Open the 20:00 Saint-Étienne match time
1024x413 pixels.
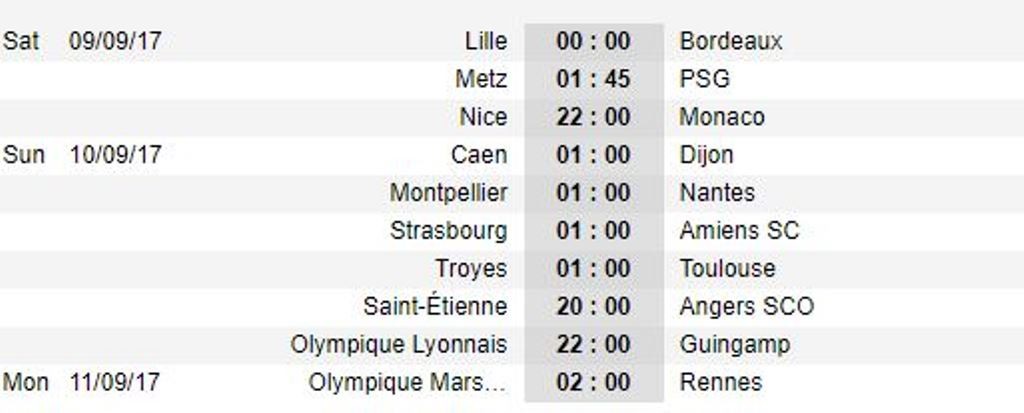click(x=593, y=306)
